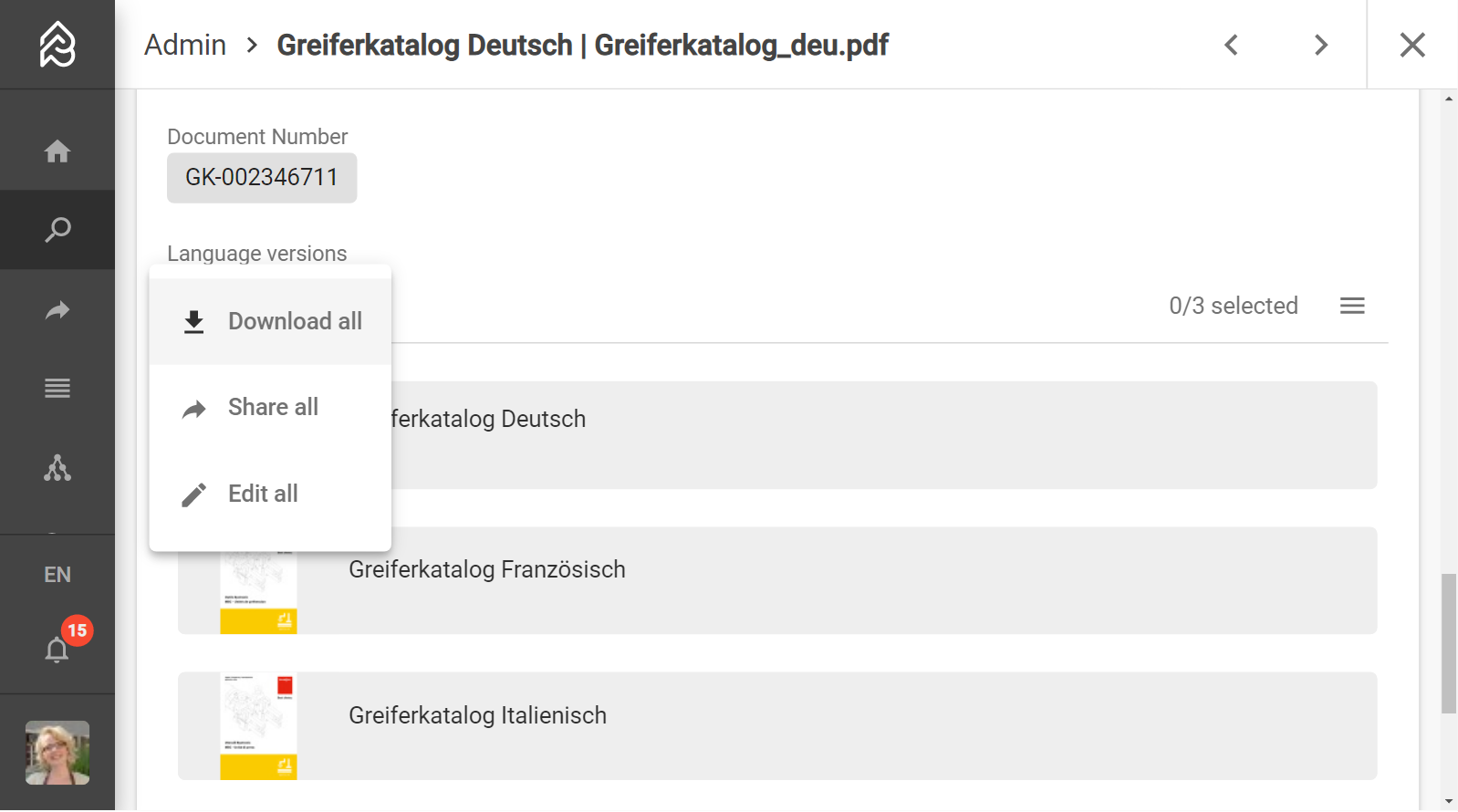Viewport: 1458px width, 812px height.
Task: Choose Share all in the menu
Action: coord(270,407)
